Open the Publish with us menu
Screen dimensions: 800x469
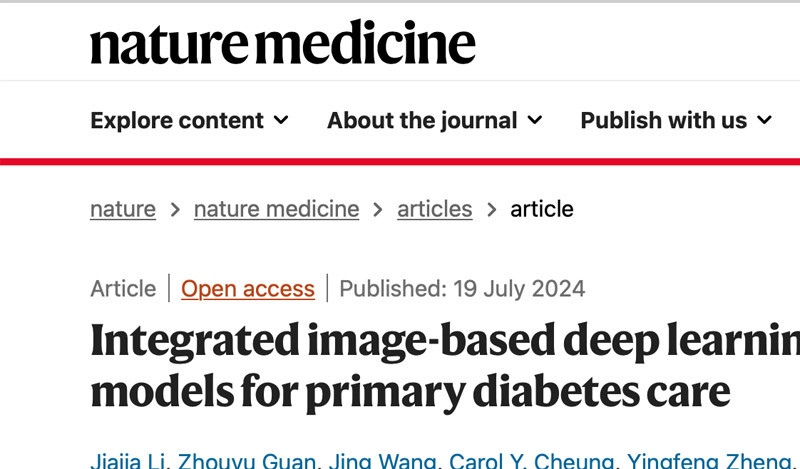point(676,120)
